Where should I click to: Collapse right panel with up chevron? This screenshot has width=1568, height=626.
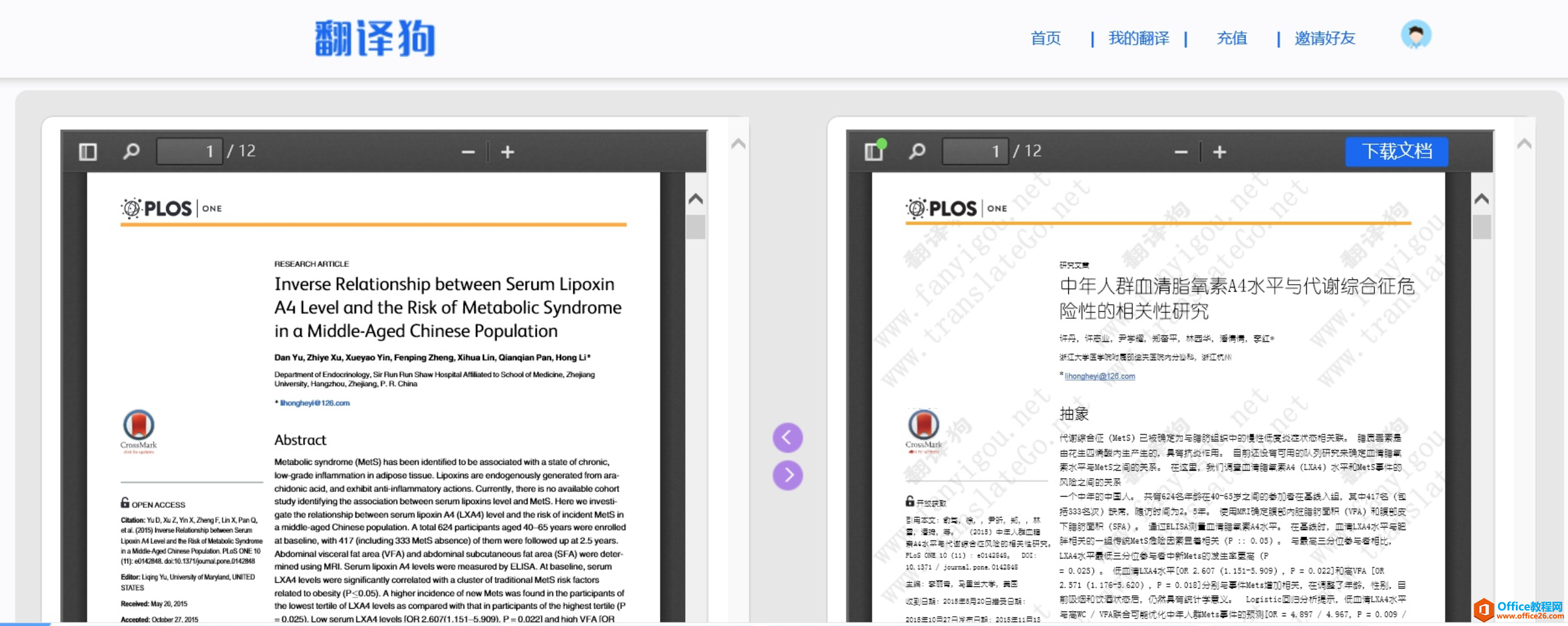pyautogui.click(x=1524, y=144)
